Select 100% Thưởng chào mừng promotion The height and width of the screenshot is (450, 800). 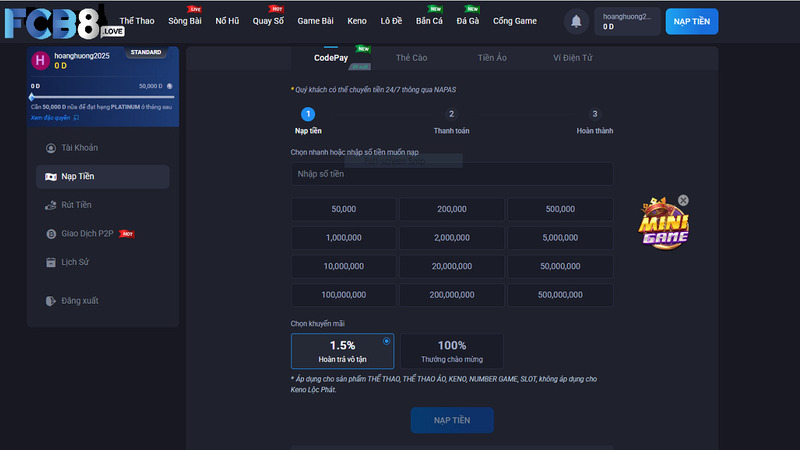452,351
